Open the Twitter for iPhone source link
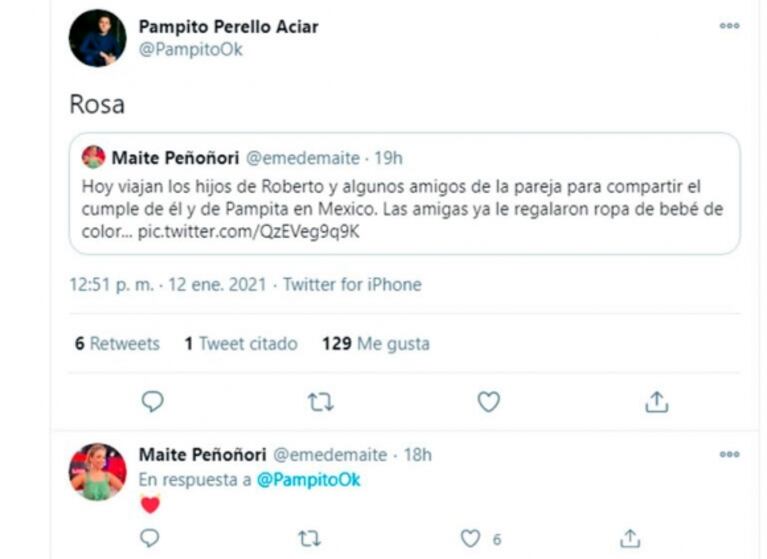The width and height of the screenshot is (767, 559). pyautogui.click(x=352, y=285)
